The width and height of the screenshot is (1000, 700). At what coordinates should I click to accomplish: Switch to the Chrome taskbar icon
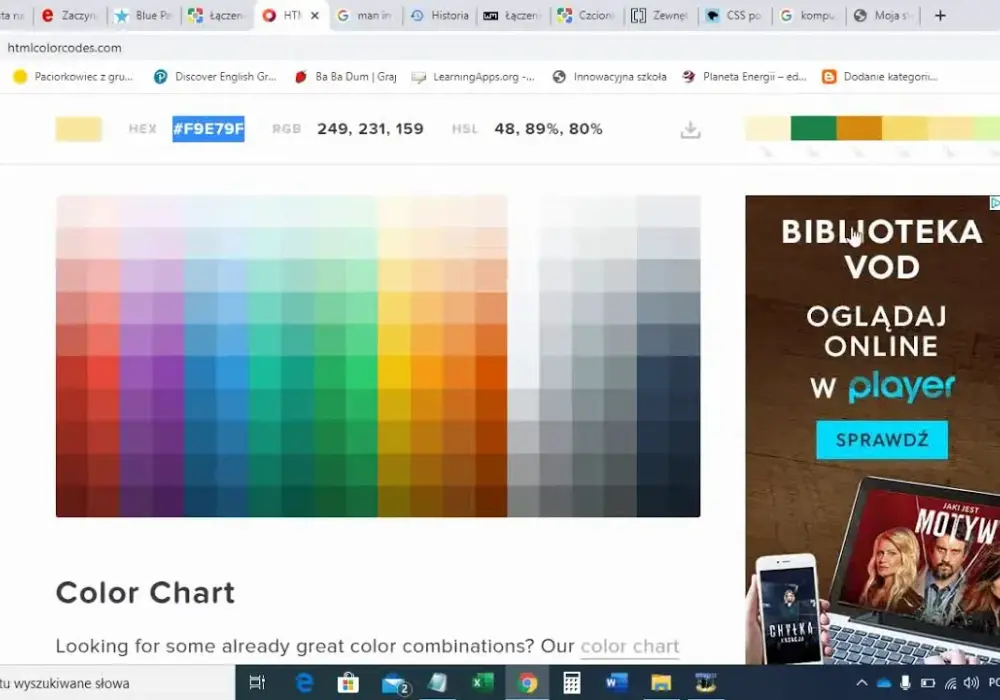point(527,683)
